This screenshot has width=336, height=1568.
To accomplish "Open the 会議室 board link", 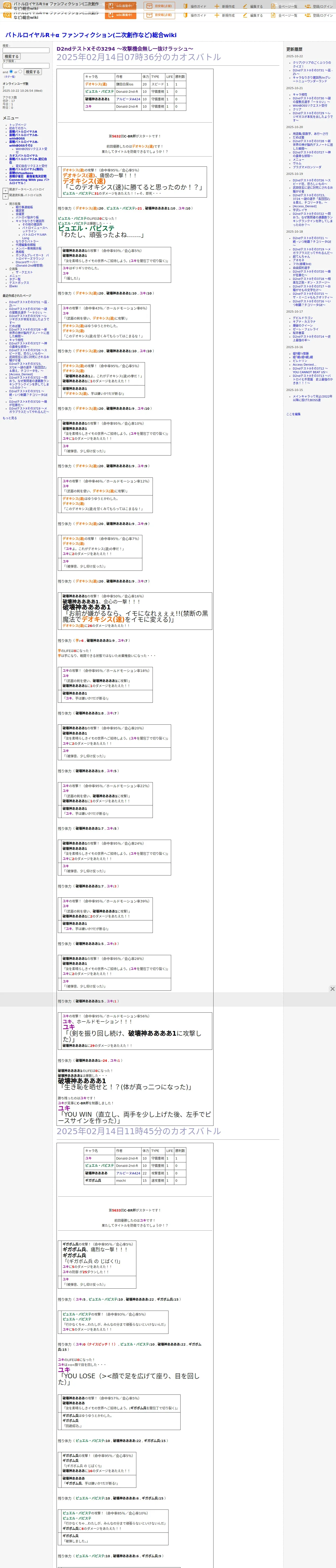I will [x=20, y=214].
